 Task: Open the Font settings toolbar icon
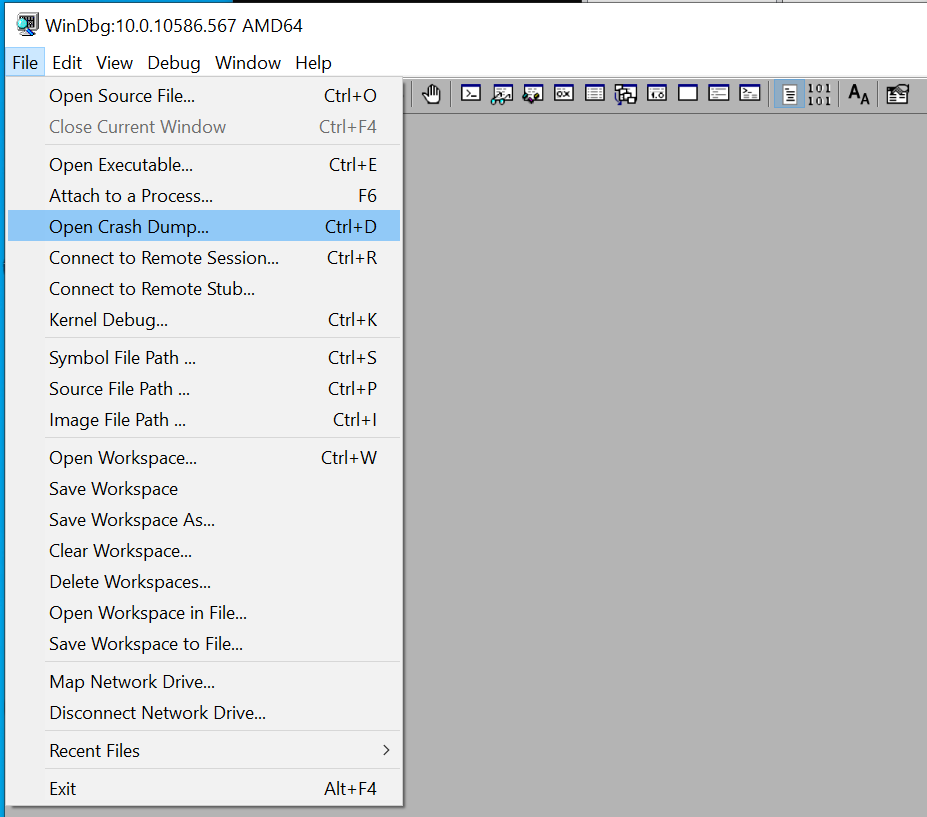coord(858,94)
